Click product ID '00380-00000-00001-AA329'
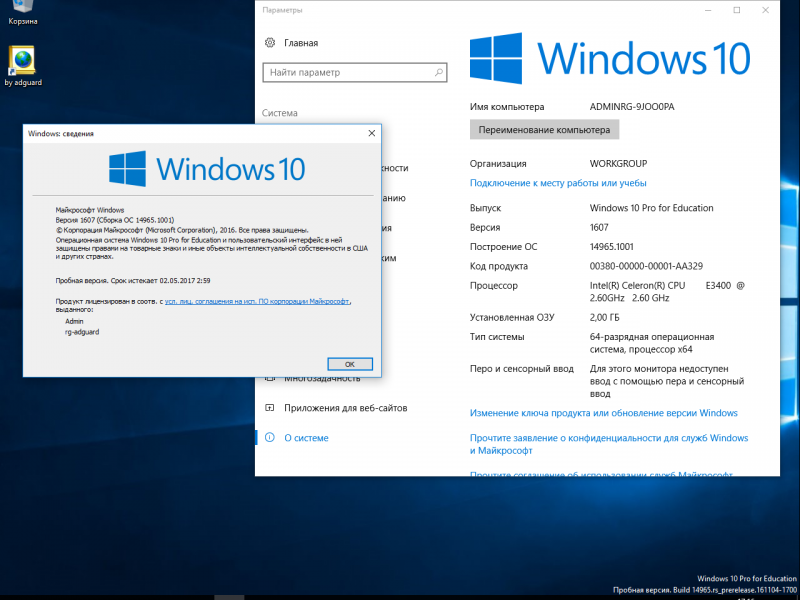Screen dimensions: 800x600 click(x=646, y=266)
